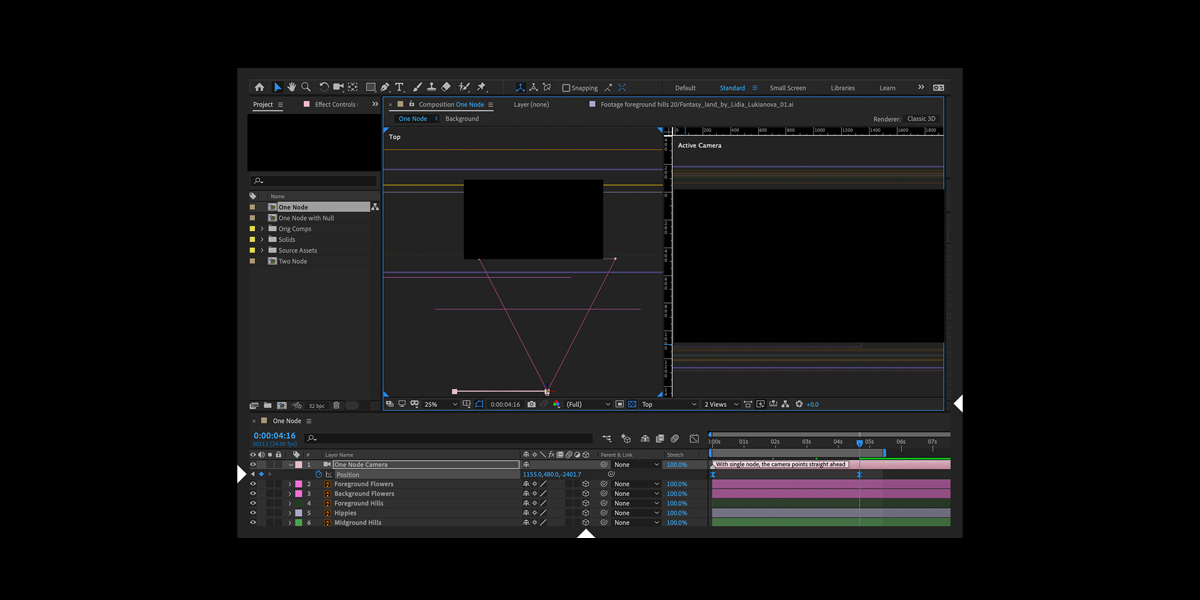Expand the Orig Comps folder
This screenshot has height=600, width=1200.
click(x=262, y=229)
